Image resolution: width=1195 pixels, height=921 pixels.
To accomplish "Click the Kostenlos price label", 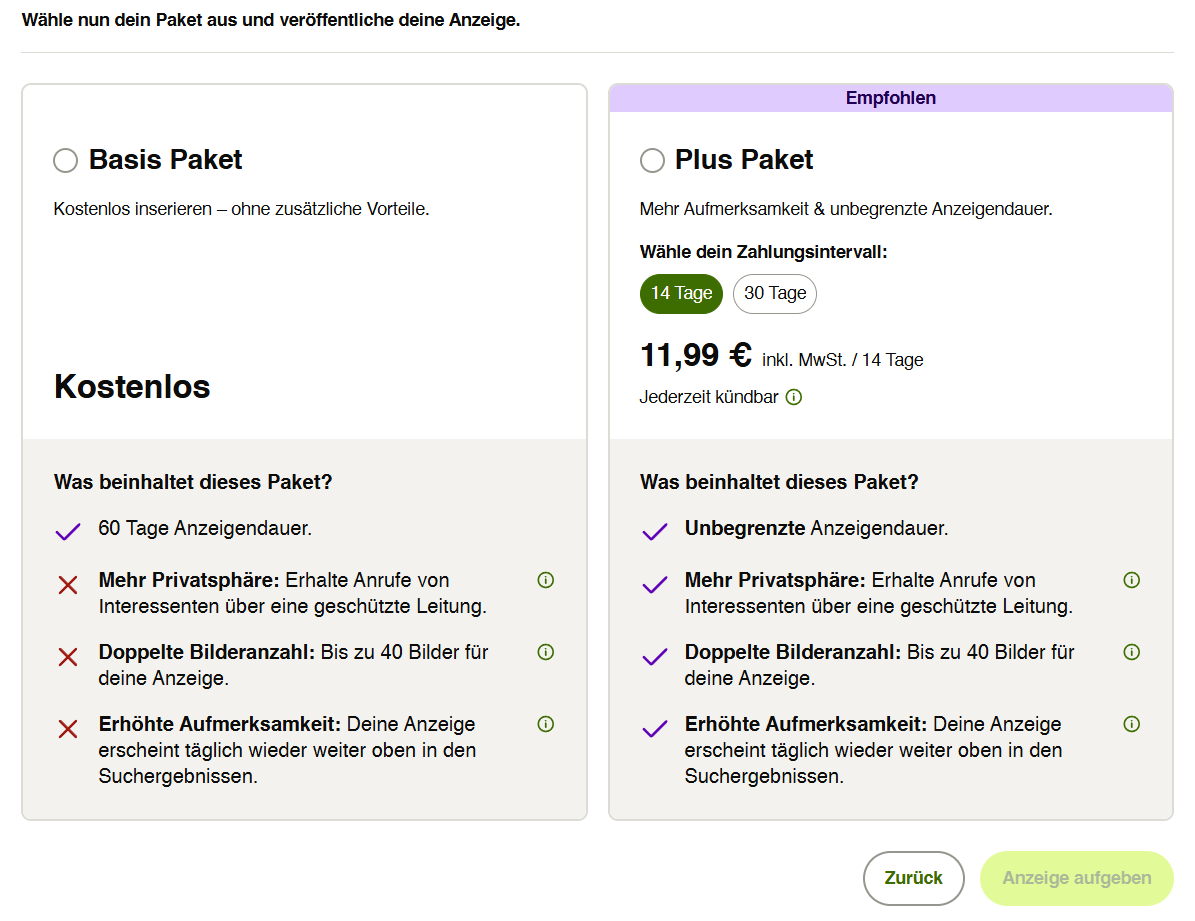I will (x=132, y=387).
